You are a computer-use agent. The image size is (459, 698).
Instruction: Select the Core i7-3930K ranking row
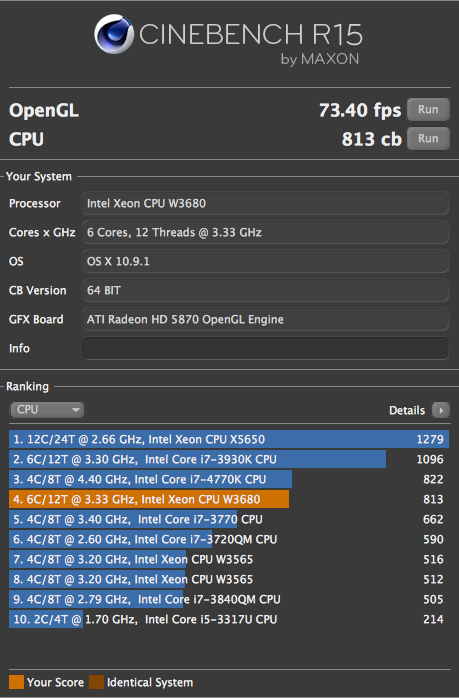(x=229, y=459)
